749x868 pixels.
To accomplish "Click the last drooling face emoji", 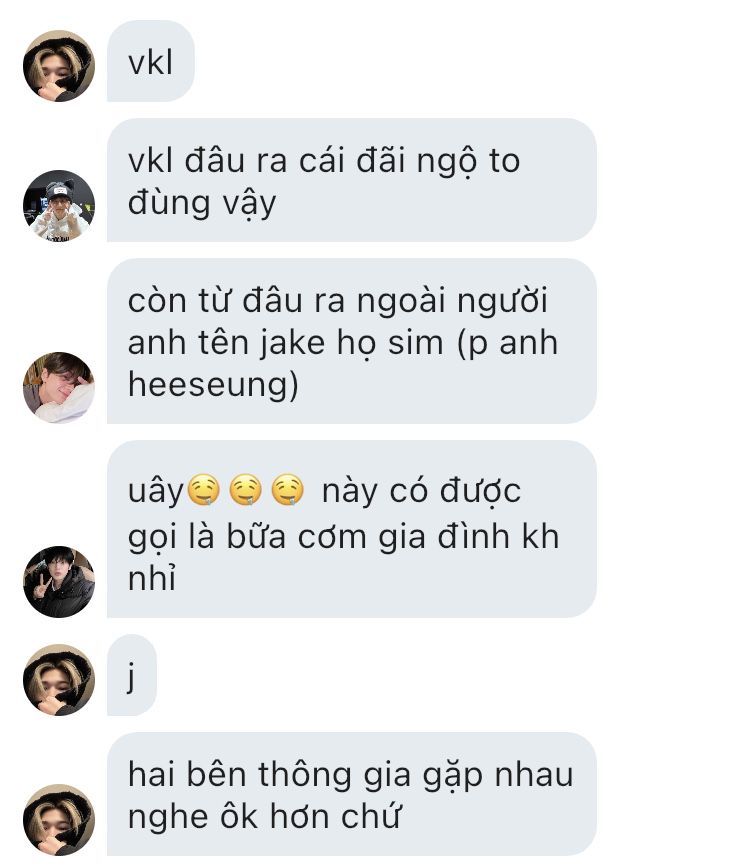I will [x=288, y=490].
